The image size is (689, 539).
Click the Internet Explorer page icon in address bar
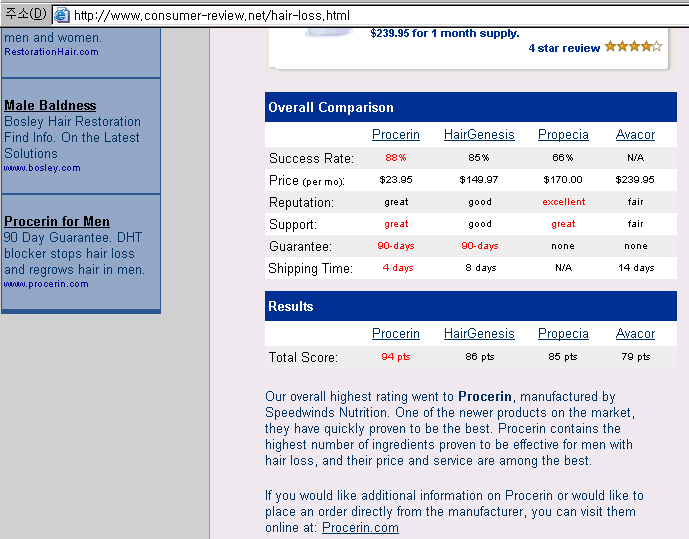(x=62, y=15)
